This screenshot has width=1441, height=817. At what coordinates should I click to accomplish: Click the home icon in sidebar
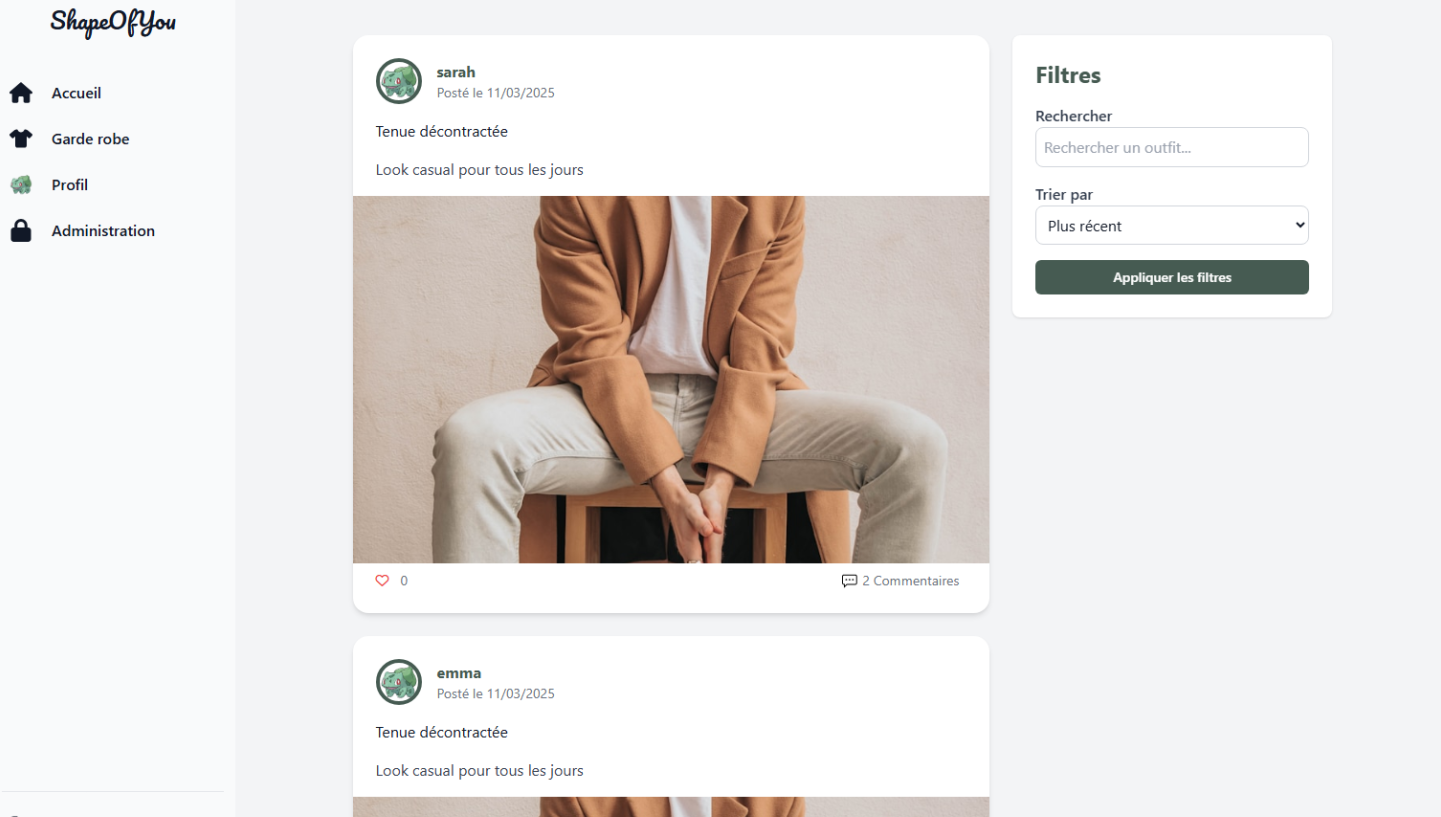[21, 93]
